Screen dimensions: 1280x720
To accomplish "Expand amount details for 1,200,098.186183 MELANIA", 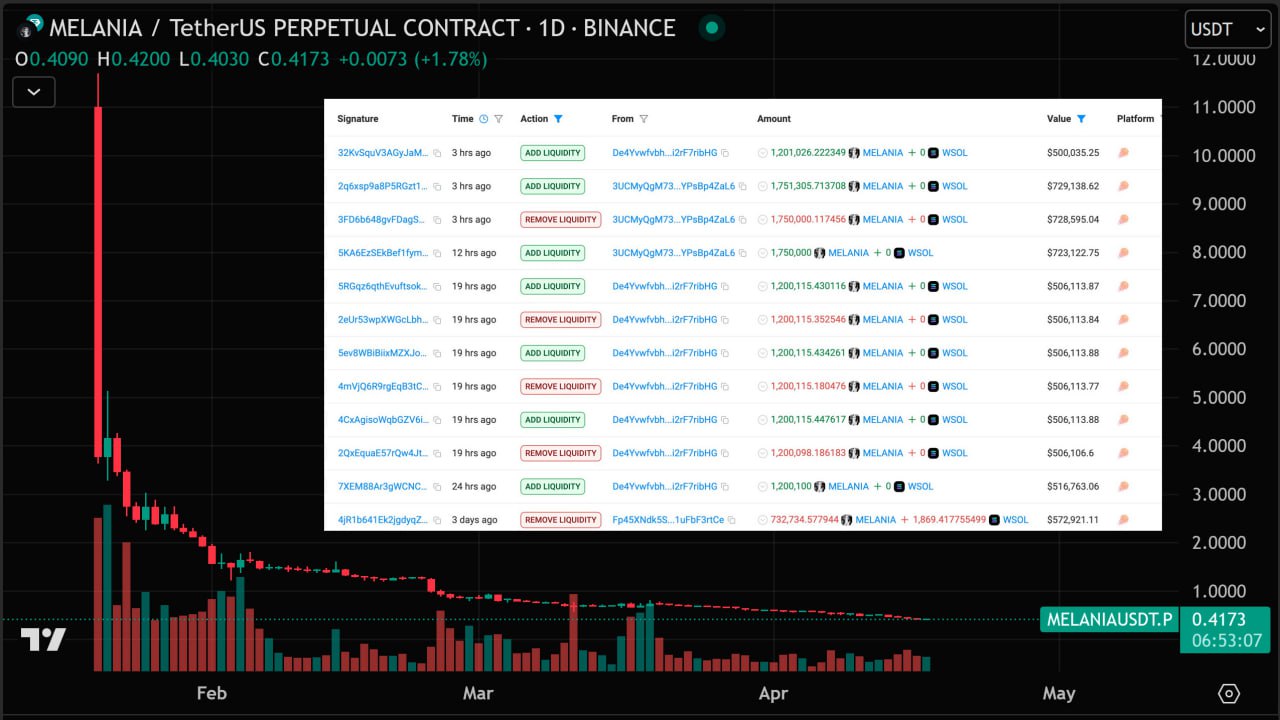I will click(762, 453).
